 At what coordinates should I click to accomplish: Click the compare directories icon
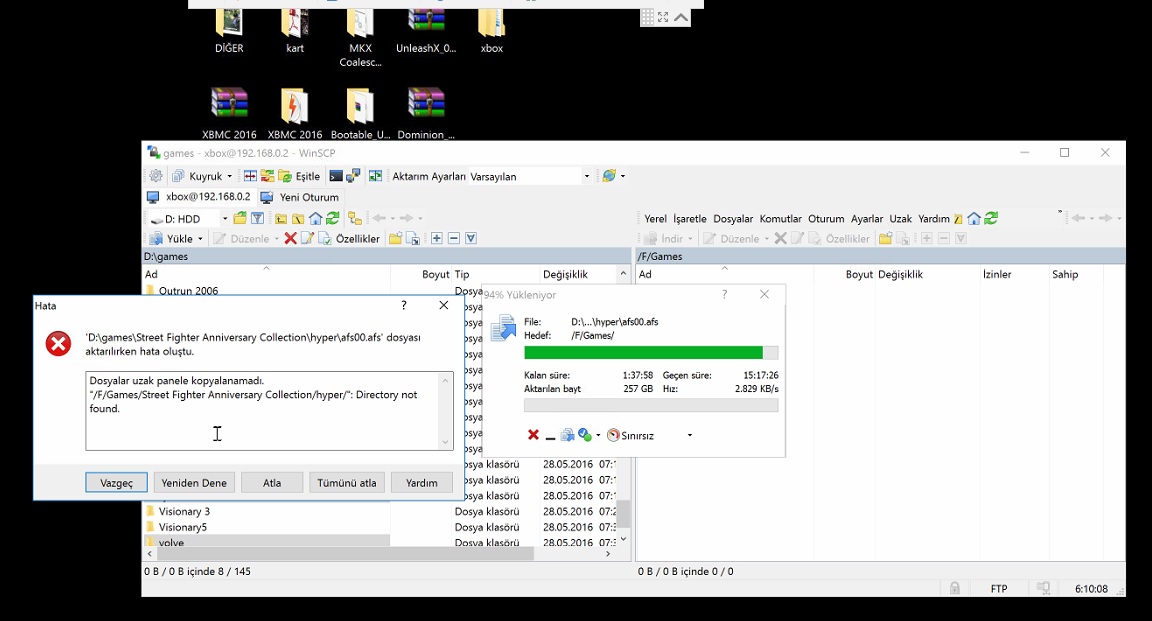(251, 176)
